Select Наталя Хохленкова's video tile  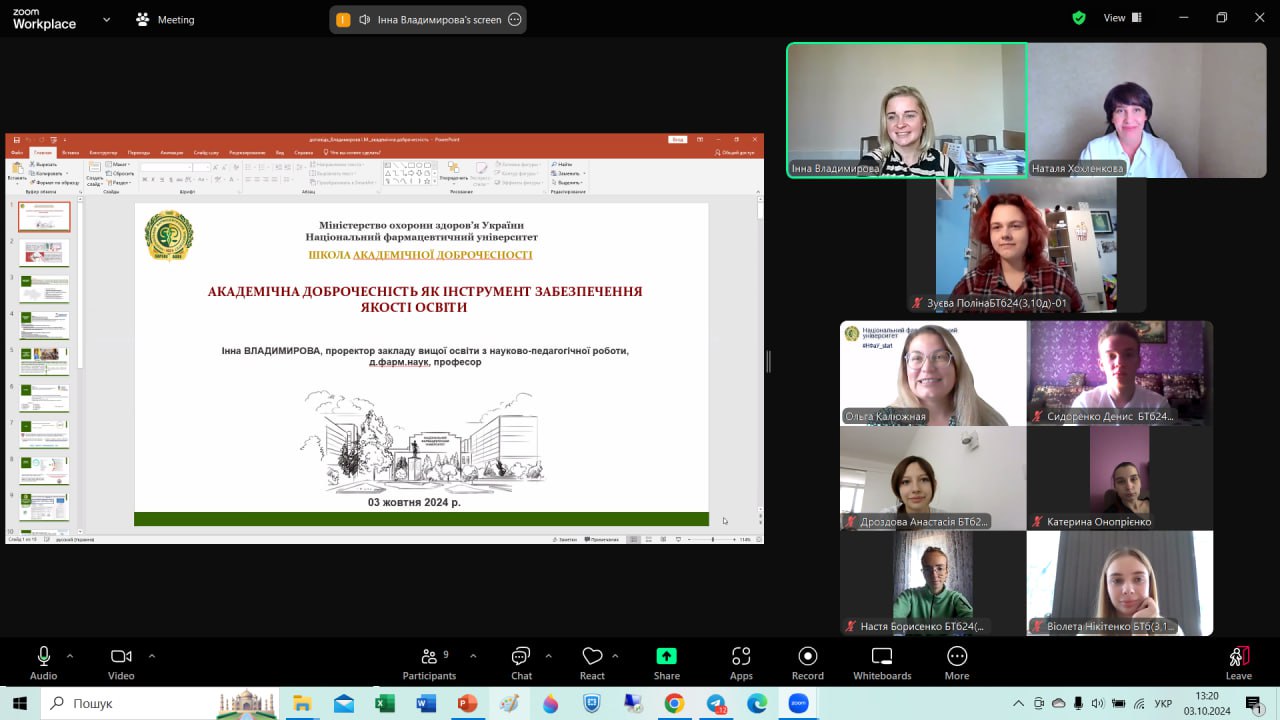(1147, 110)
